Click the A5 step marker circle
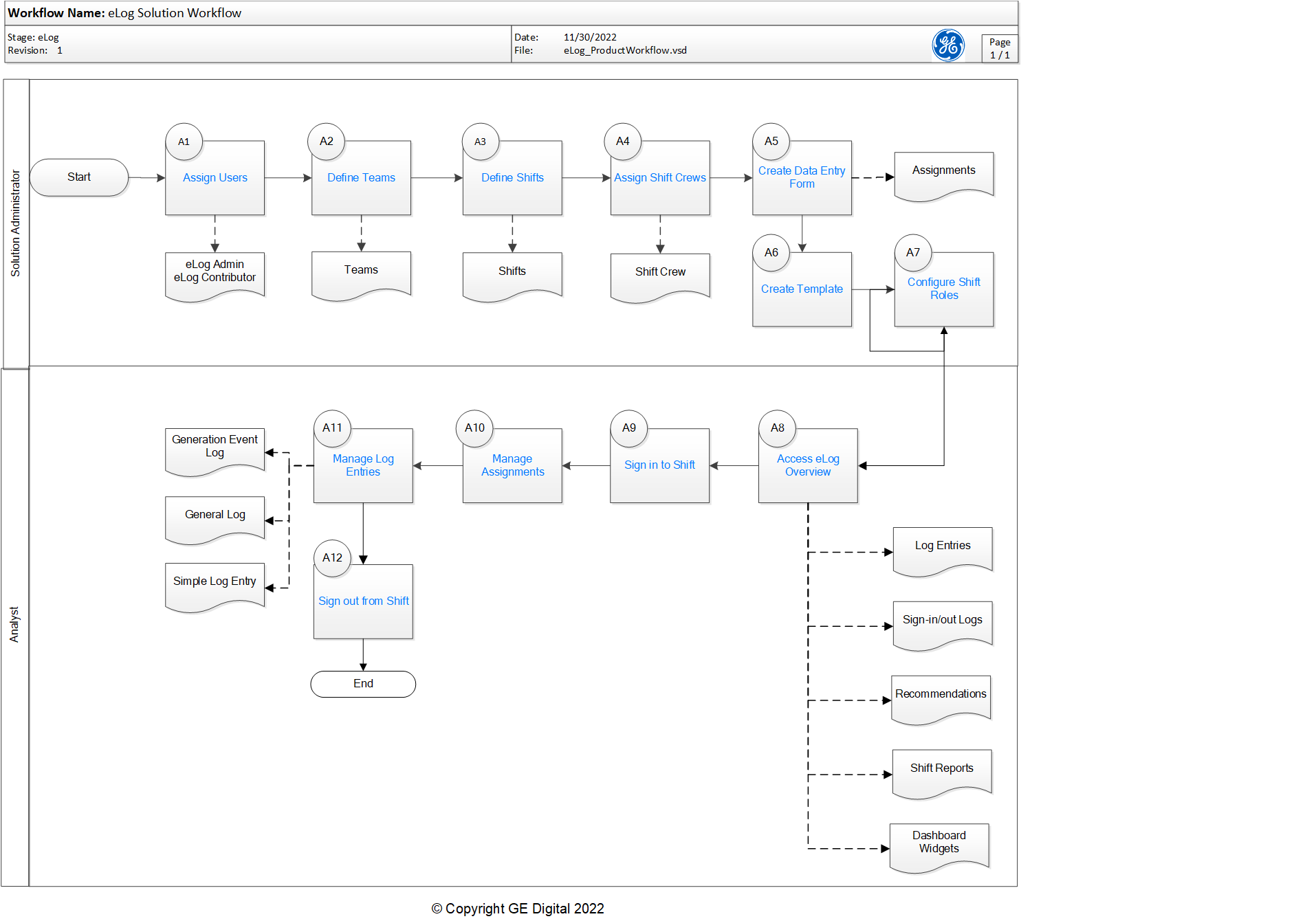This screenshot has height=921, width=1316. 771,142
